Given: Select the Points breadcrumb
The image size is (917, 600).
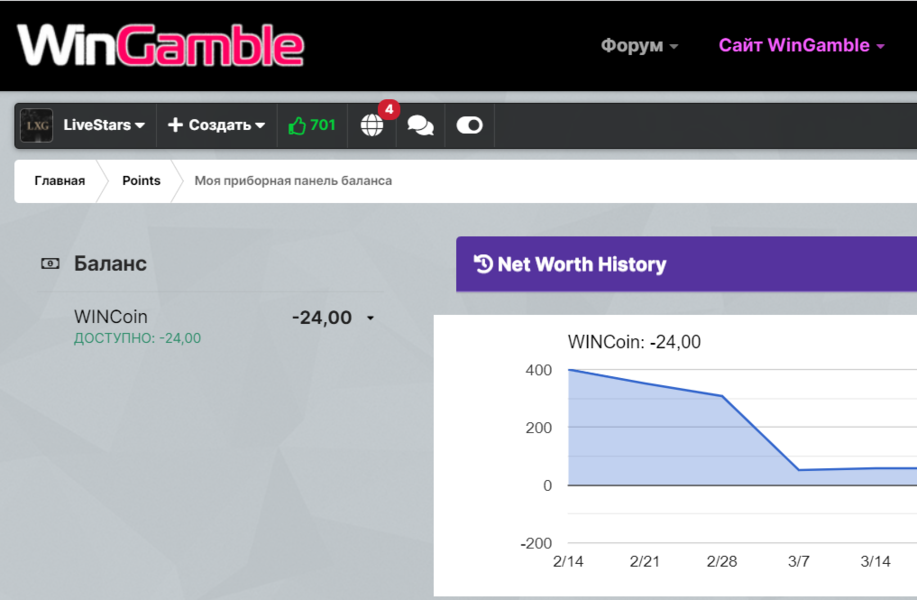Looking at the screenshot, I should [x=141, y=181].
